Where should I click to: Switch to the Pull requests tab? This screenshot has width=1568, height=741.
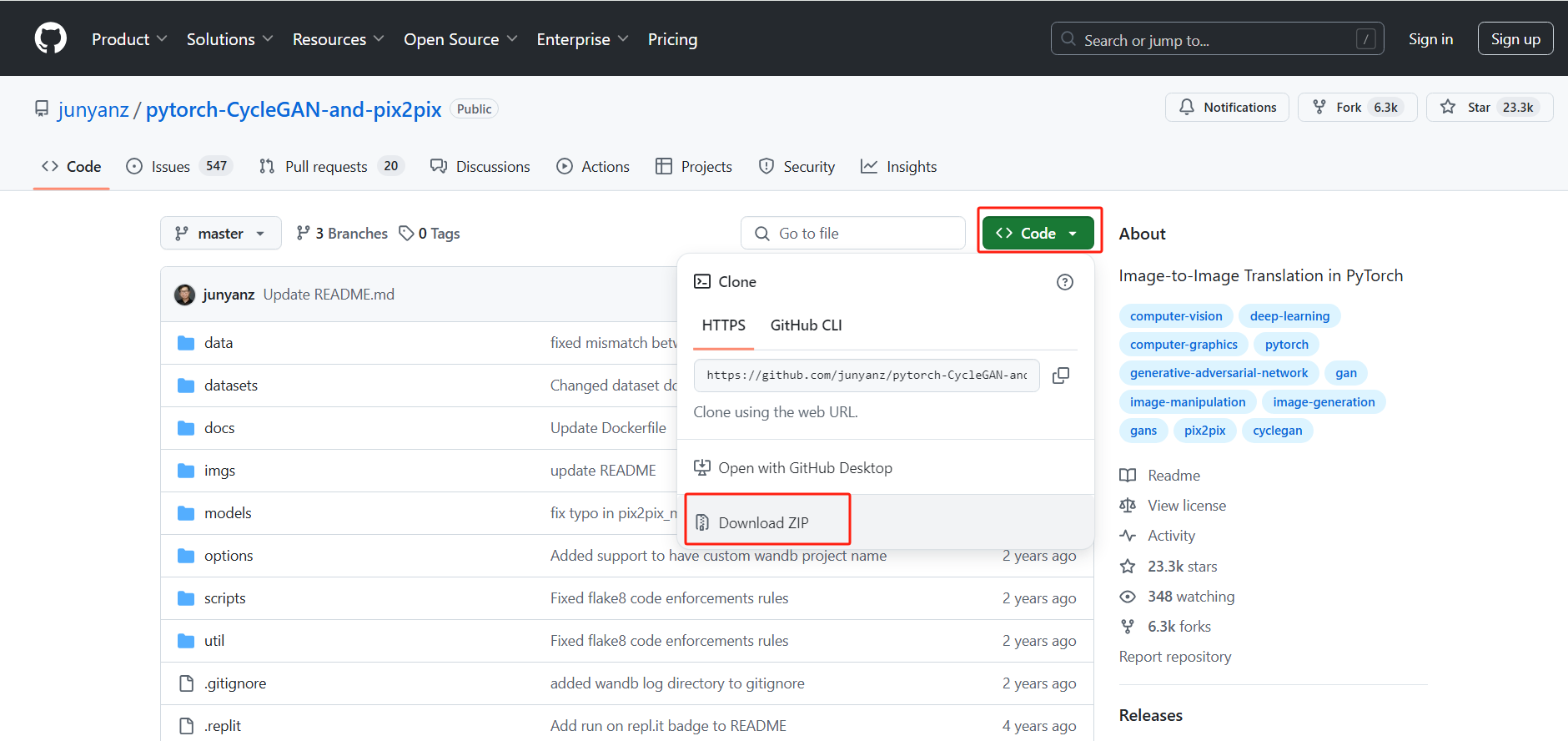(332, 167)
